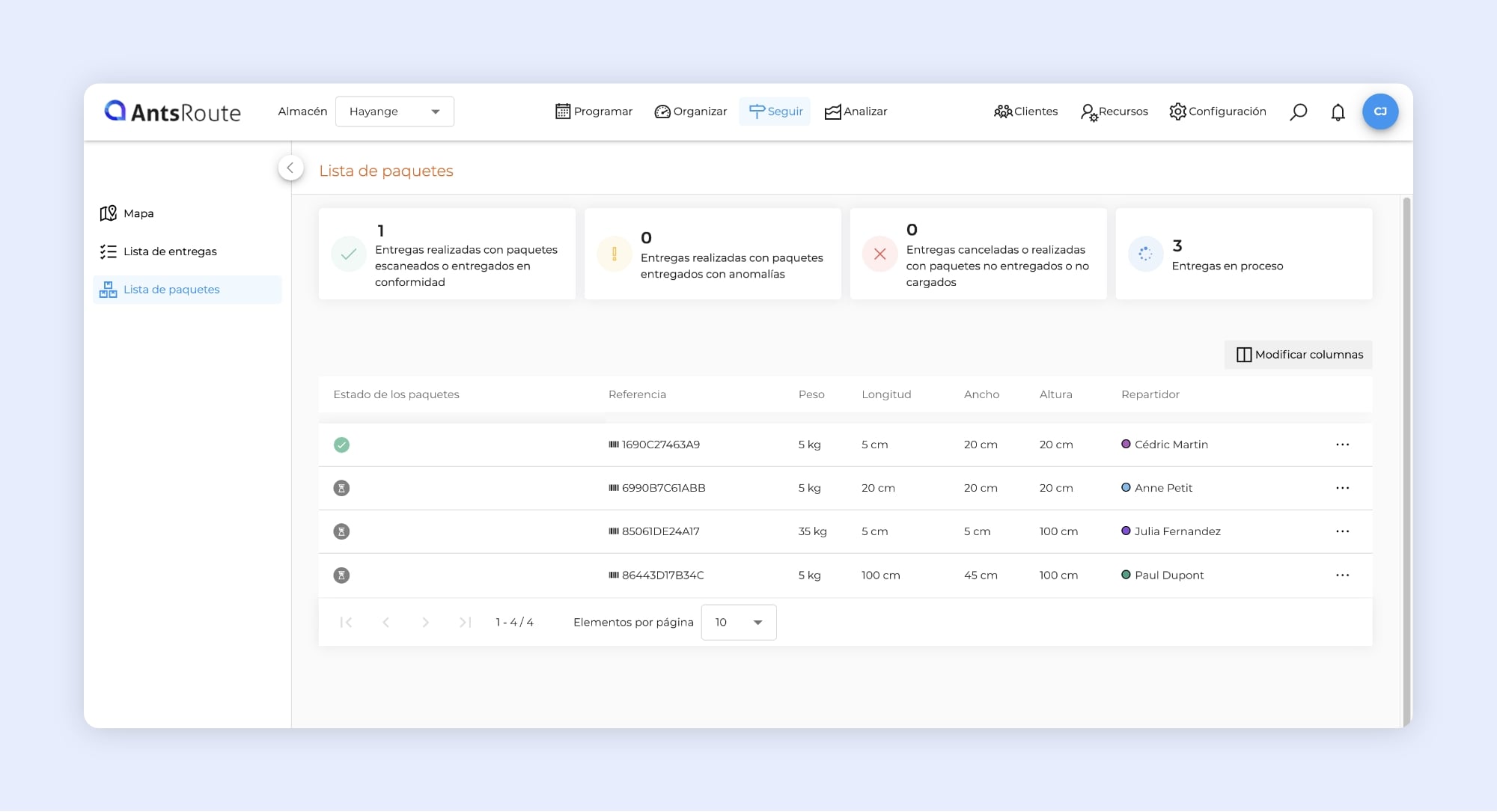Open three-dot menu for Paul Dupont row

pos(1342,575)
